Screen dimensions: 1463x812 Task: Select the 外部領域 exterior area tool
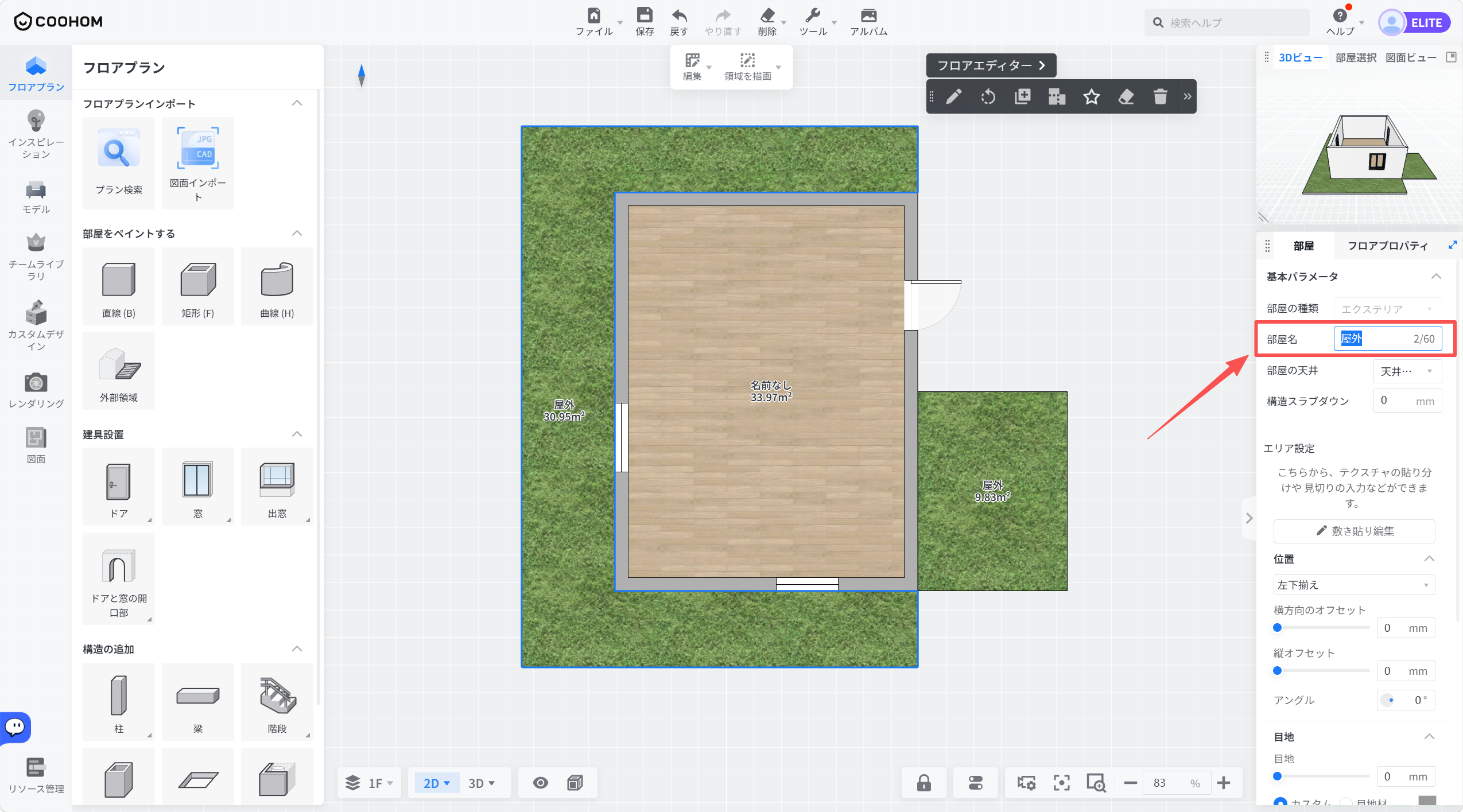point(119,371)
